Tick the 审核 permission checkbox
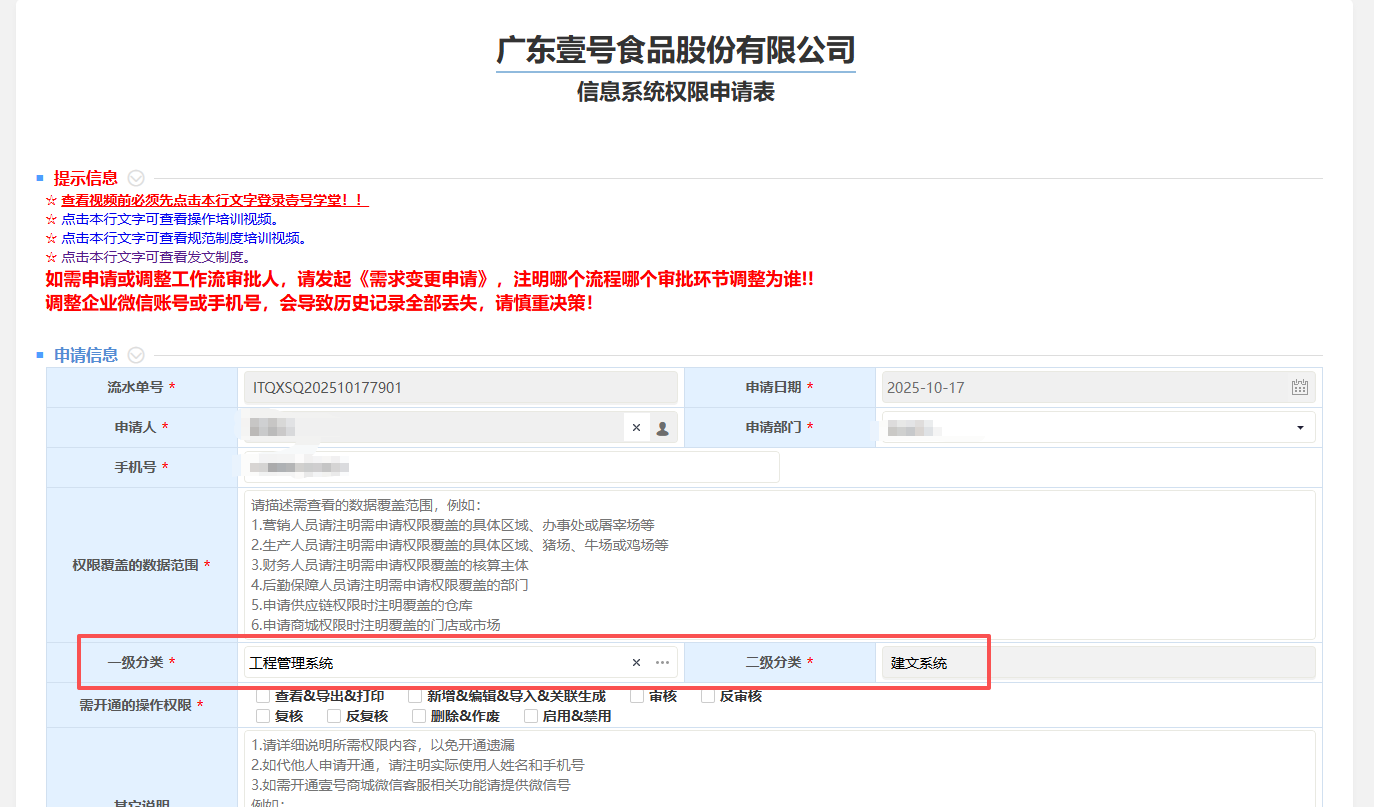 [637, 696]
